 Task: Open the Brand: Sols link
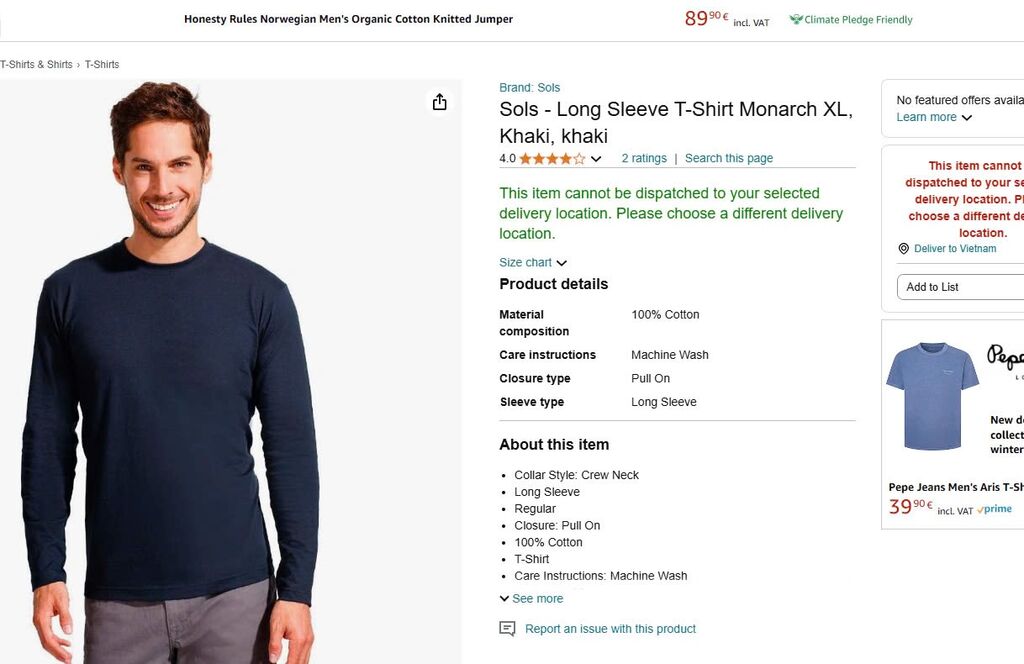click(x=529, y=88)
